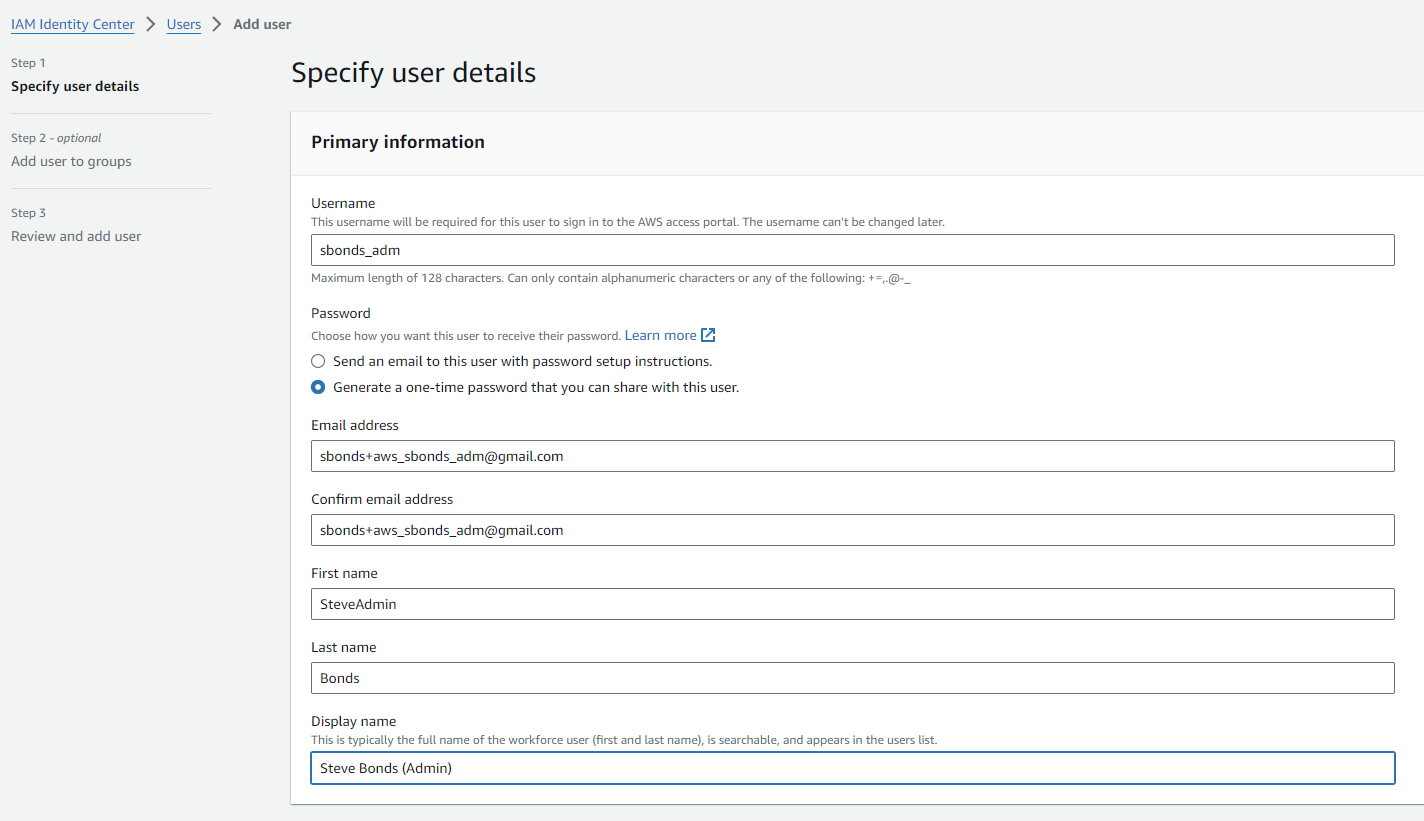Click the 'Specify user details' page heading
This screenshot has width=1424, height=821.
413,73
